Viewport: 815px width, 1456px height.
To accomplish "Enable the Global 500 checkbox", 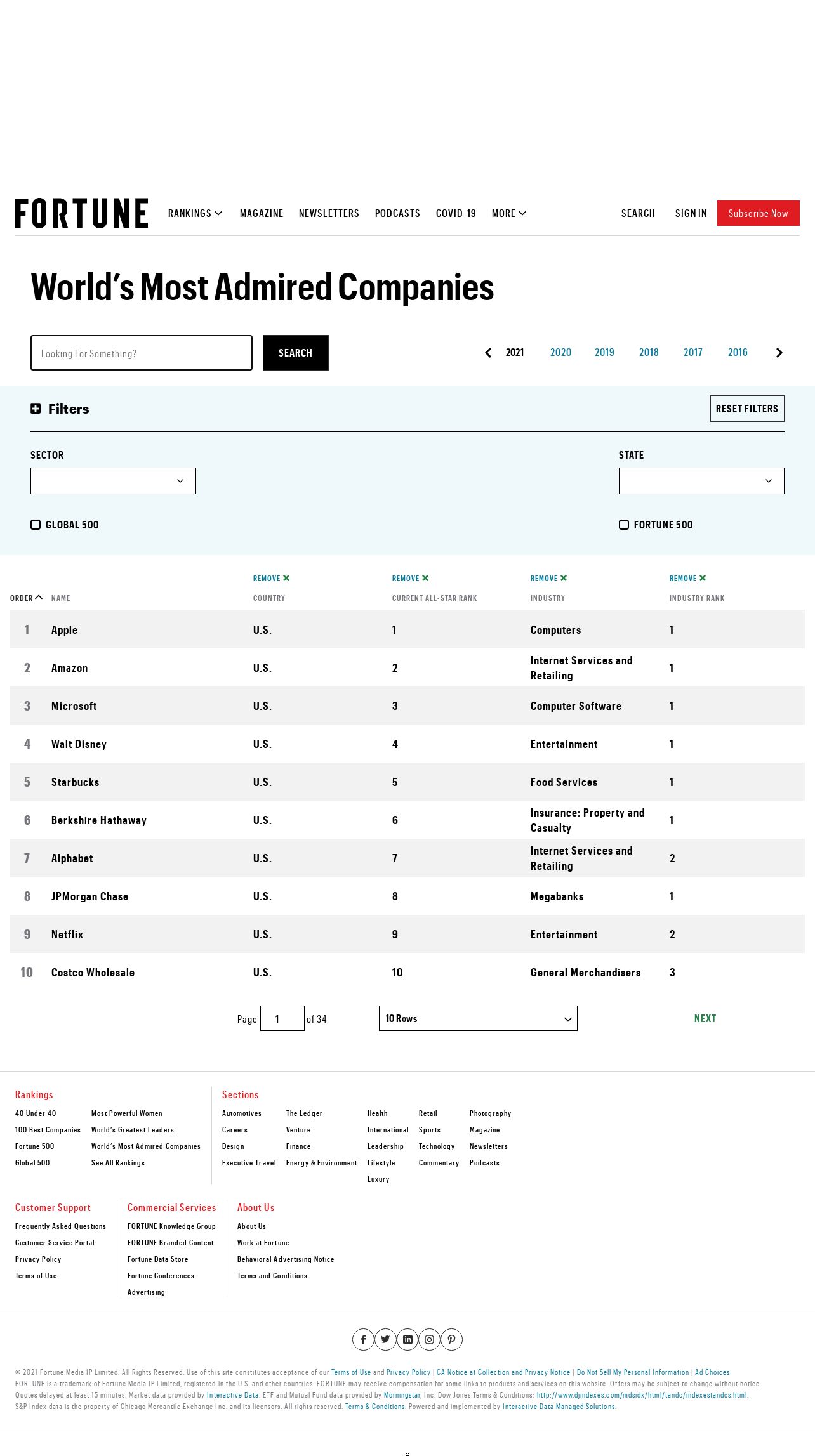I will [36, 525].
